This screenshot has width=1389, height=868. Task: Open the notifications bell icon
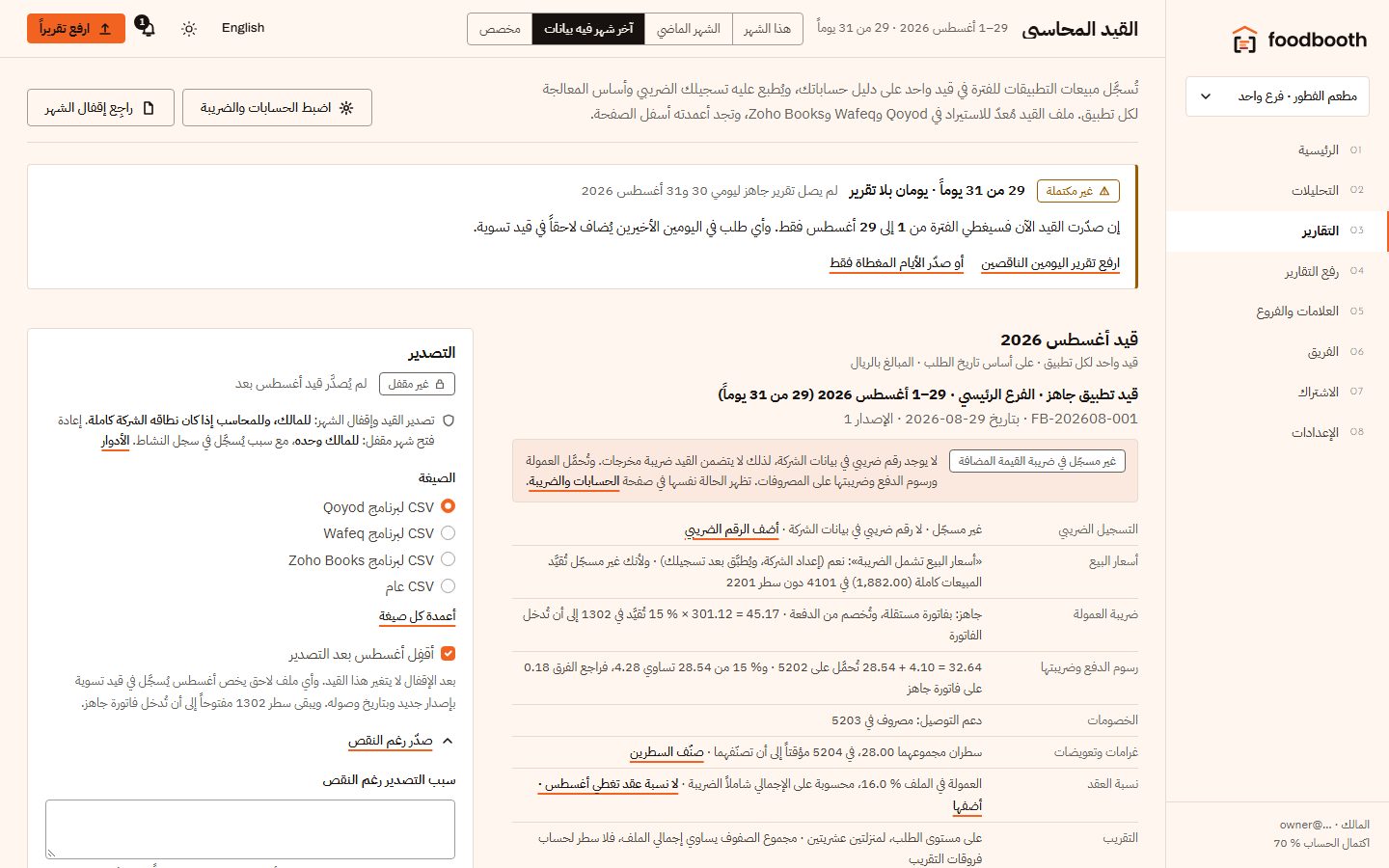pos(146,27)
